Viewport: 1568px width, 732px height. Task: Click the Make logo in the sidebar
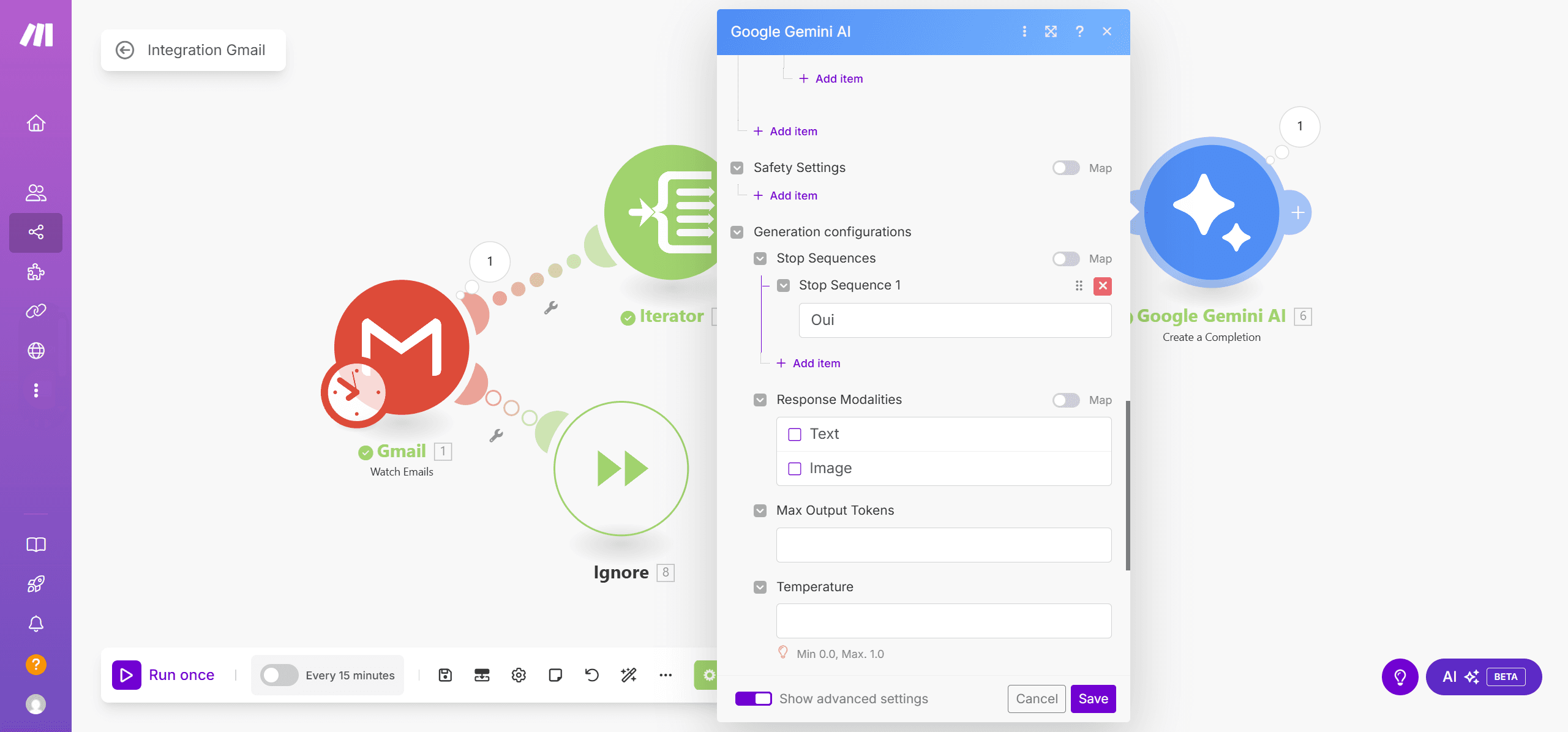(x=36, y=35)
